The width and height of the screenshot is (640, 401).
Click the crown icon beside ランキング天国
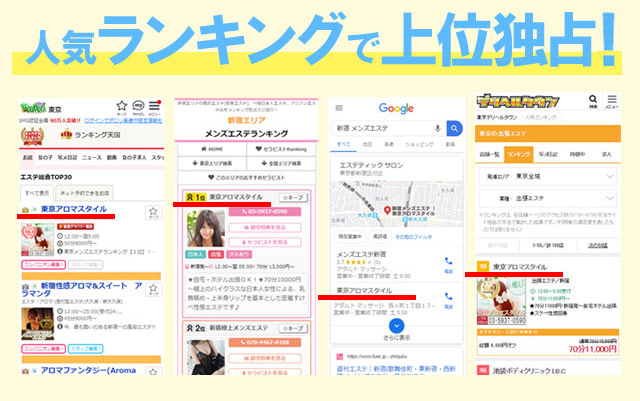pos(66,134)
